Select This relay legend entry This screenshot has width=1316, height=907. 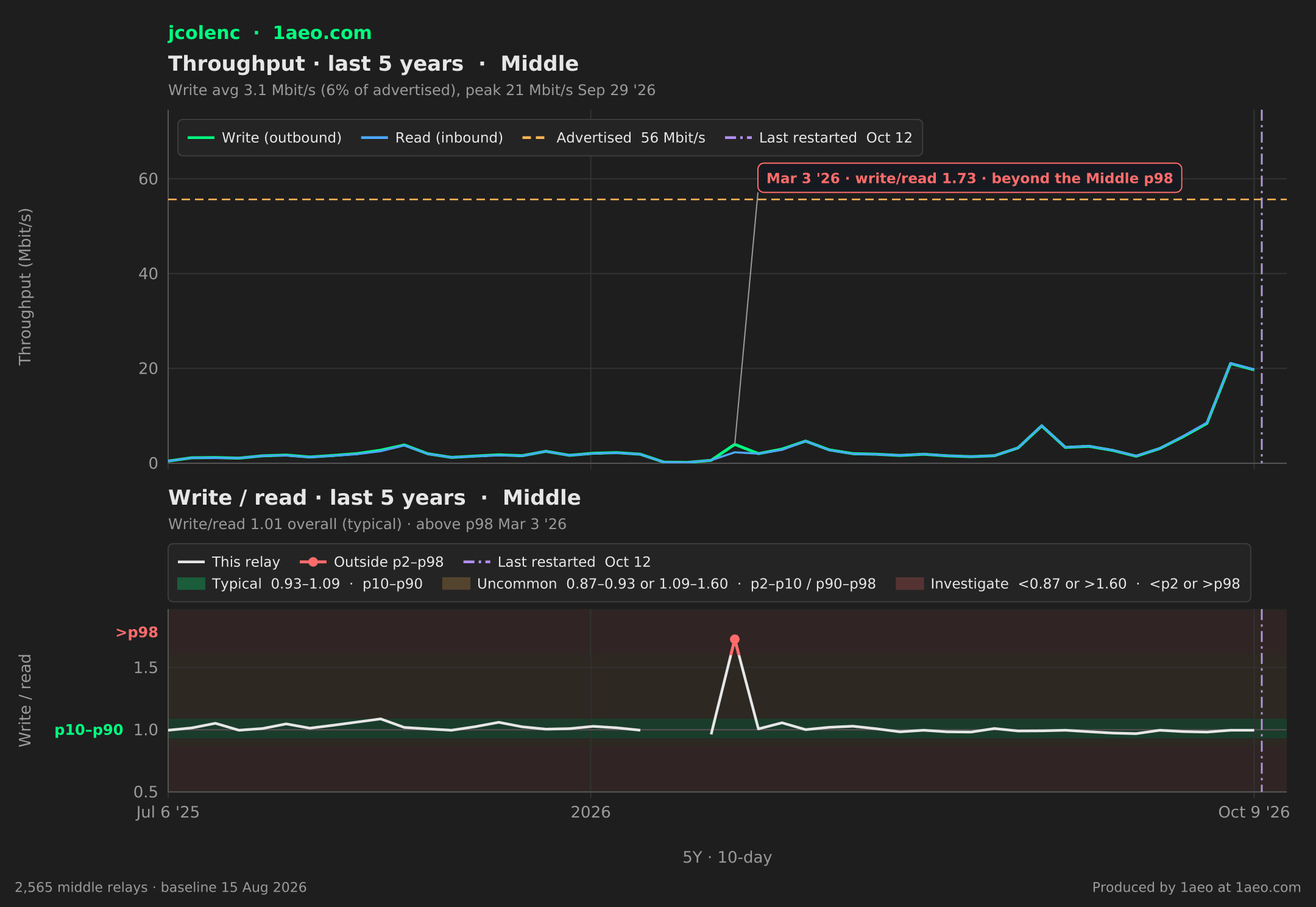pos(229,562)
